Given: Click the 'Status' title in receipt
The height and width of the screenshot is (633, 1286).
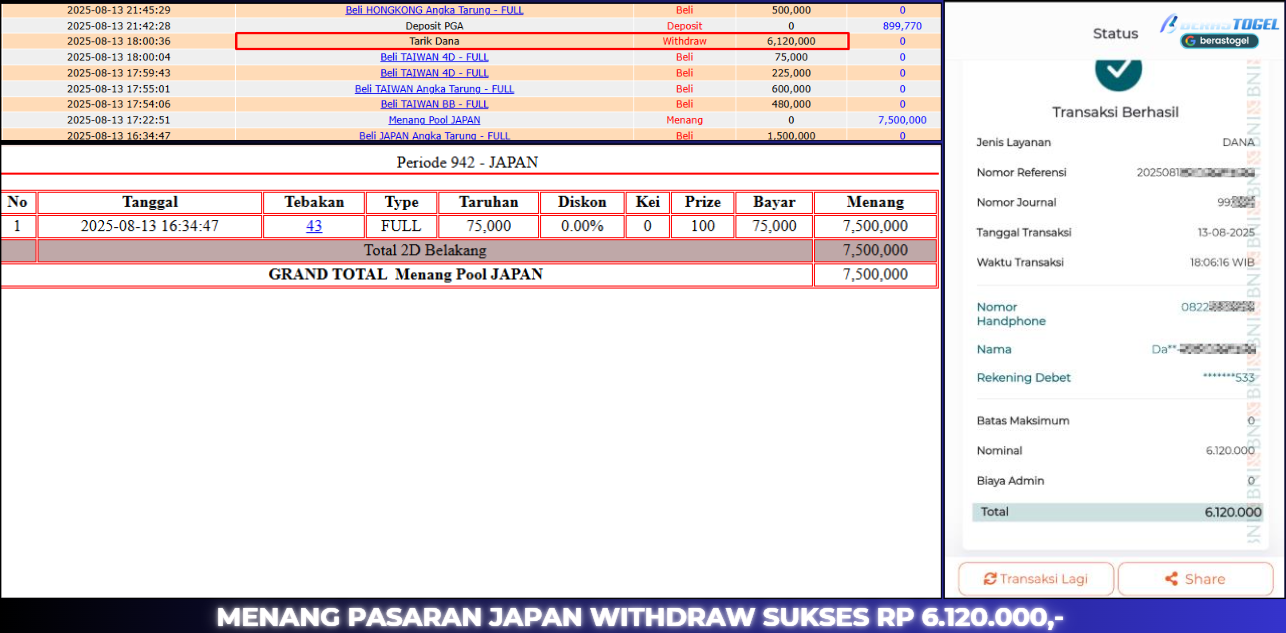Looking at the screenshot, I should pyautogui.click(x=1115, y=33).
